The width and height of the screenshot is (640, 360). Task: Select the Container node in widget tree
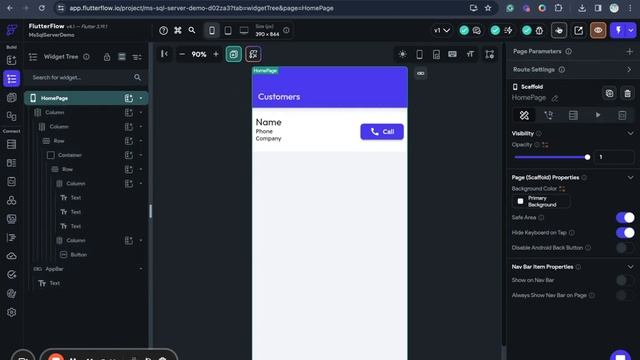(69, 155)
